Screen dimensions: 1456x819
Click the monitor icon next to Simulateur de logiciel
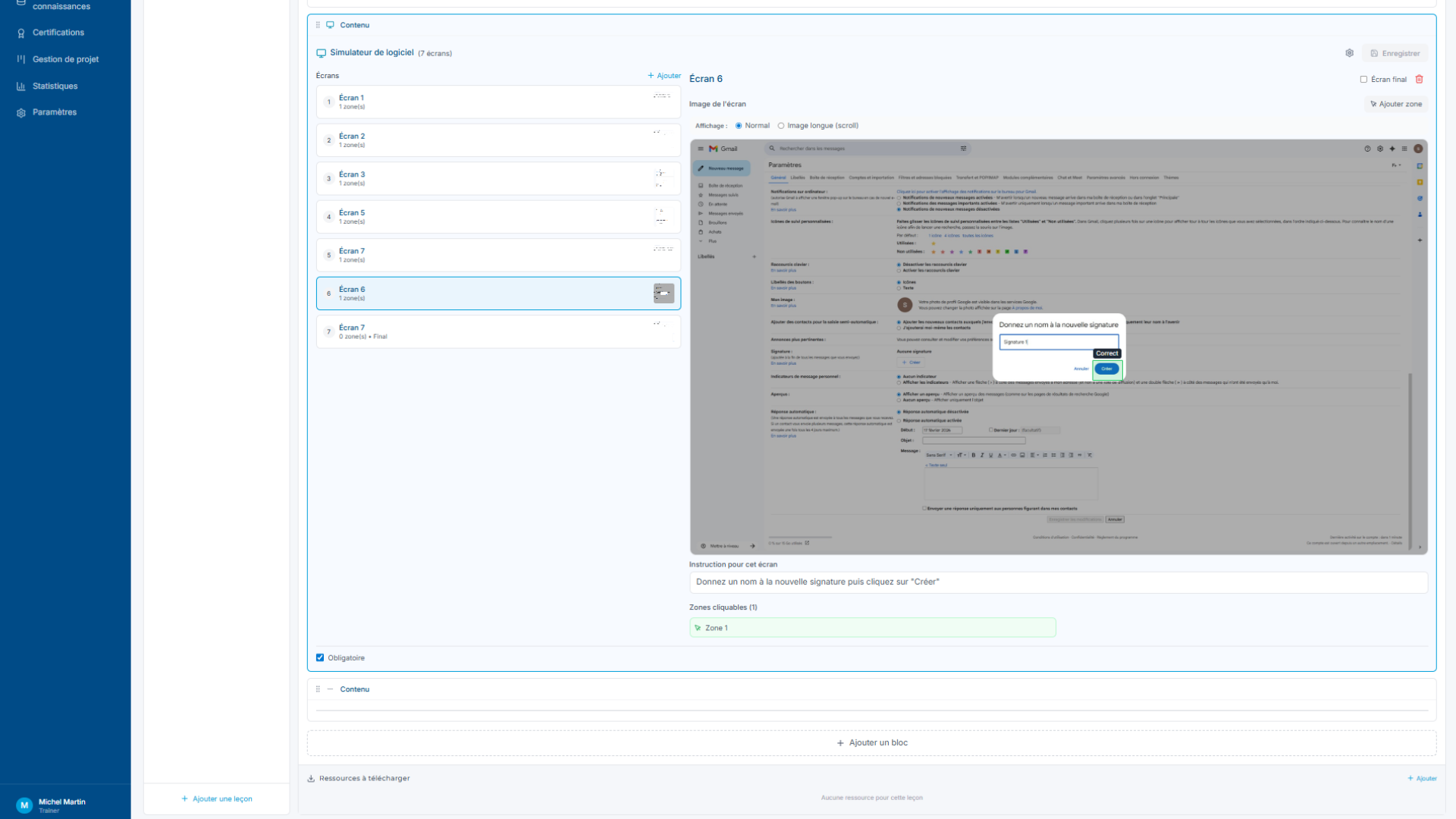pyautogui.click(x=320, y=53)
